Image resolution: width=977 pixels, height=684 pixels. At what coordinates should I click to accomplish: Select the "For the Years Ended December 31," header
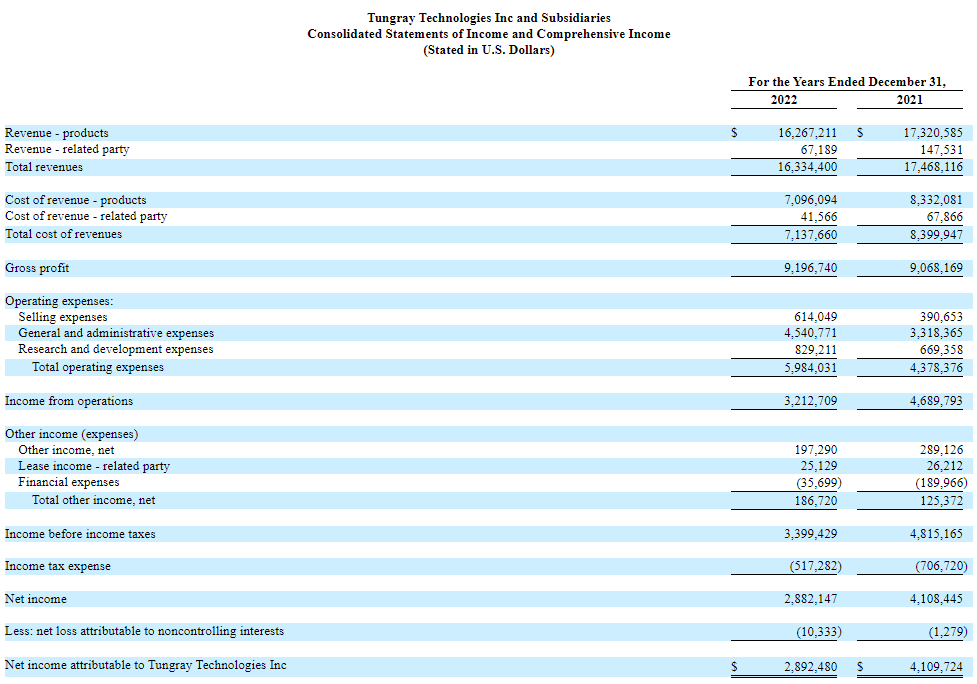point(847,82)
